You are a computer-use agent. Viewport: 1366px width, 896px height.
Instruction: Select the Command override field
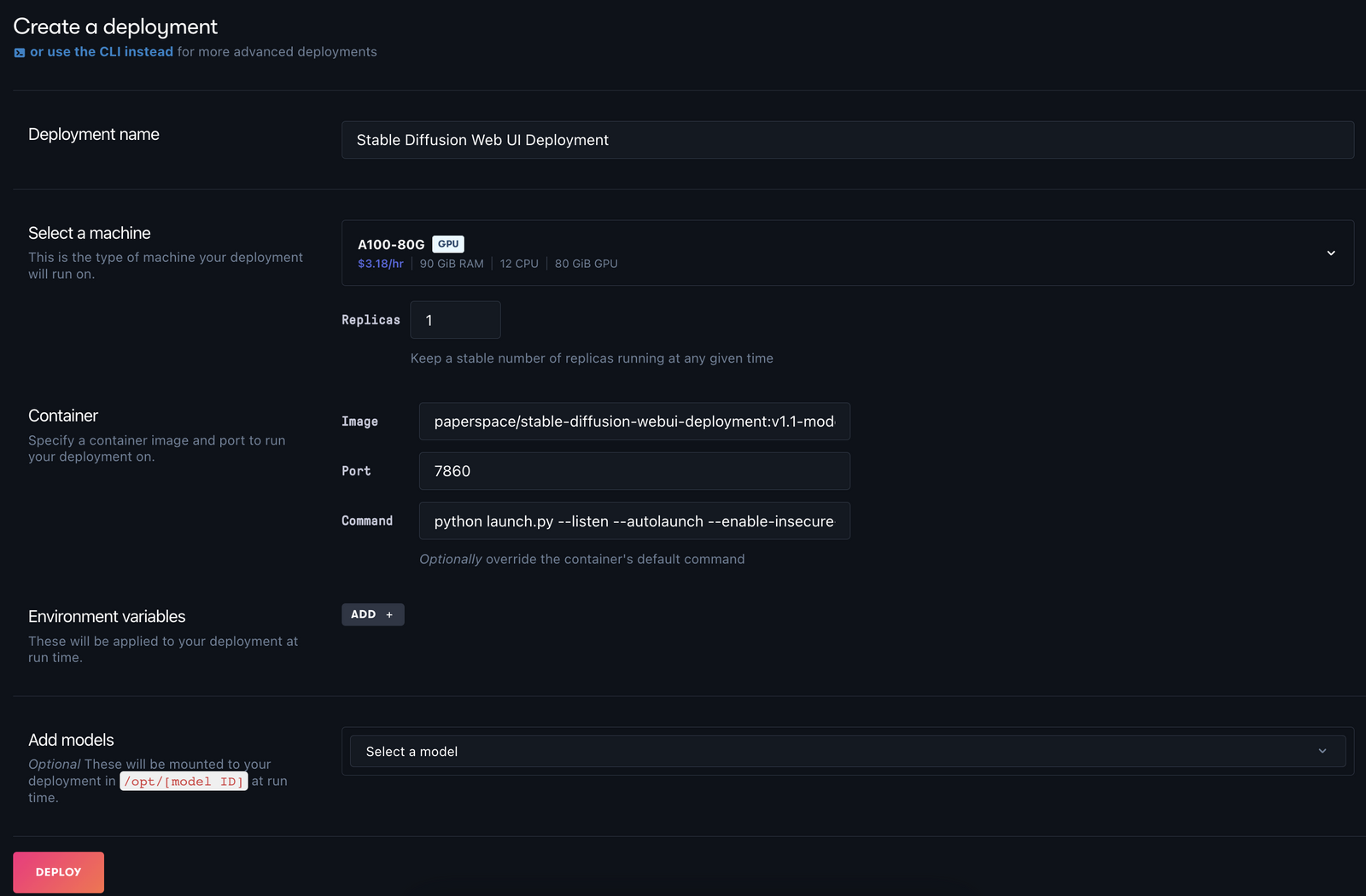tap(633, 521)
